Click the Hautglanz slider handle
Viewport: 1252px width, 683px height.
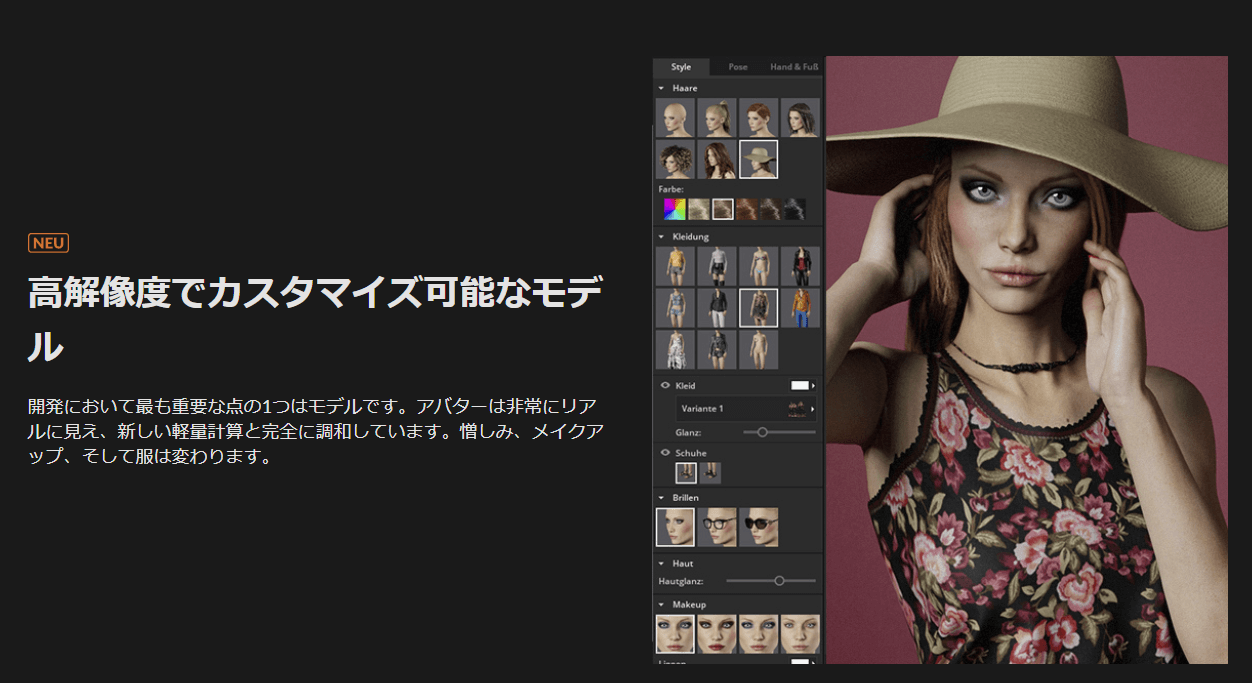tap(779, 580)
